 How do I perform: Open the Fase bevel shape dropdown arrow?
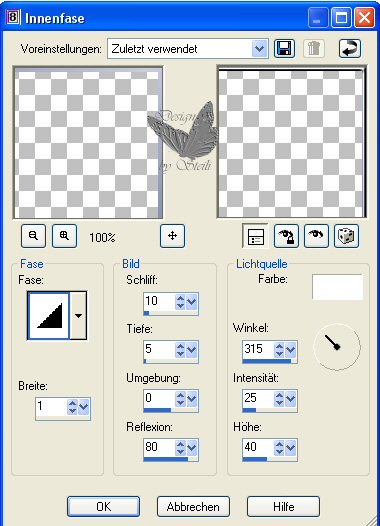point(78,316)
